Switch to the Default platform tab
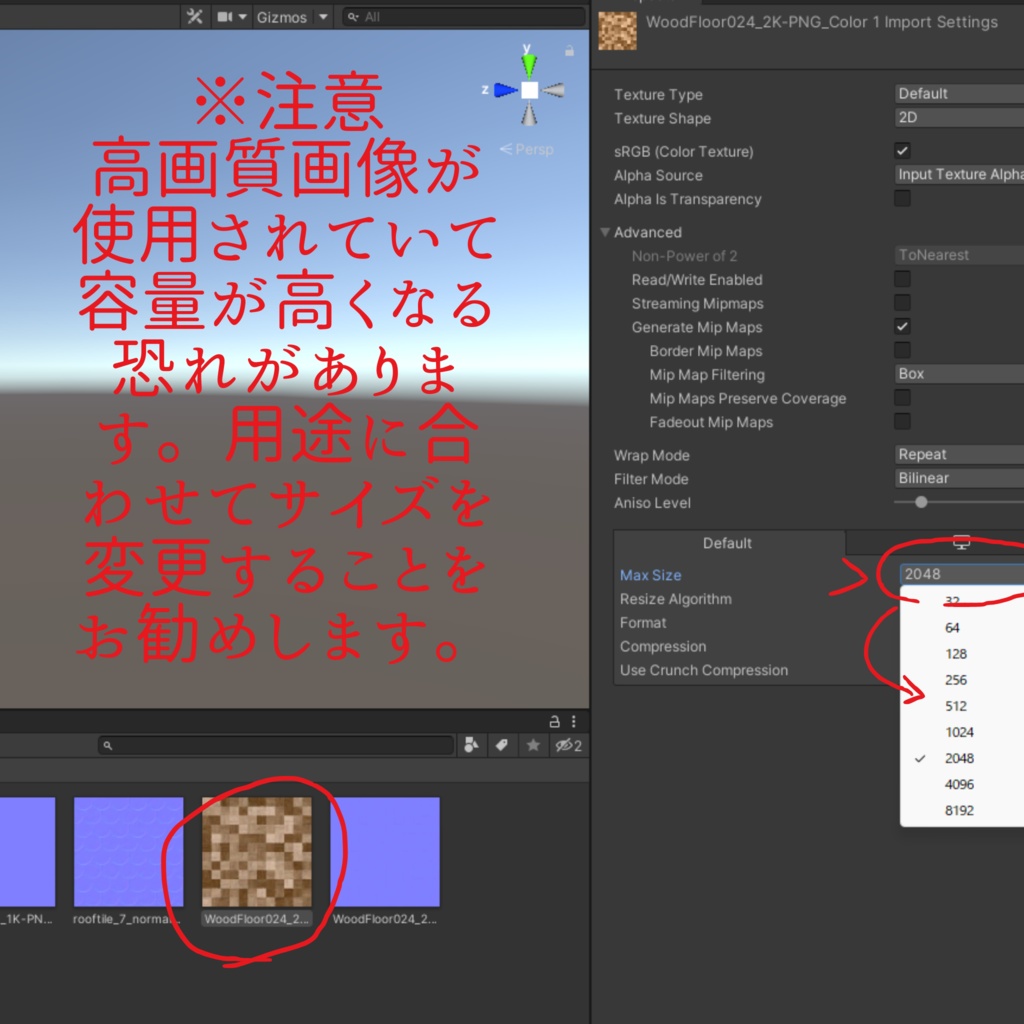 tap(727, 543)
